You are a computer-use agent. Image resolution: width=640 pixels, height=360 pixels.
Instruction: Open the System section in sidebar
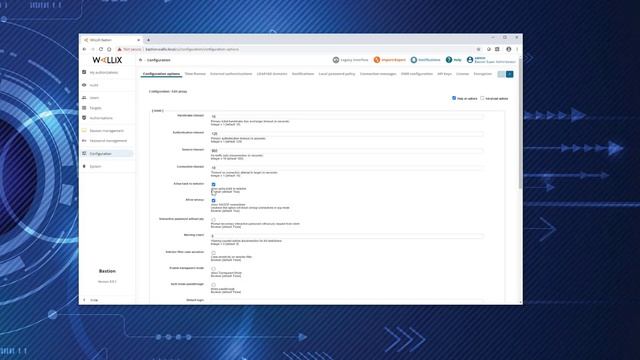[95, 167]
